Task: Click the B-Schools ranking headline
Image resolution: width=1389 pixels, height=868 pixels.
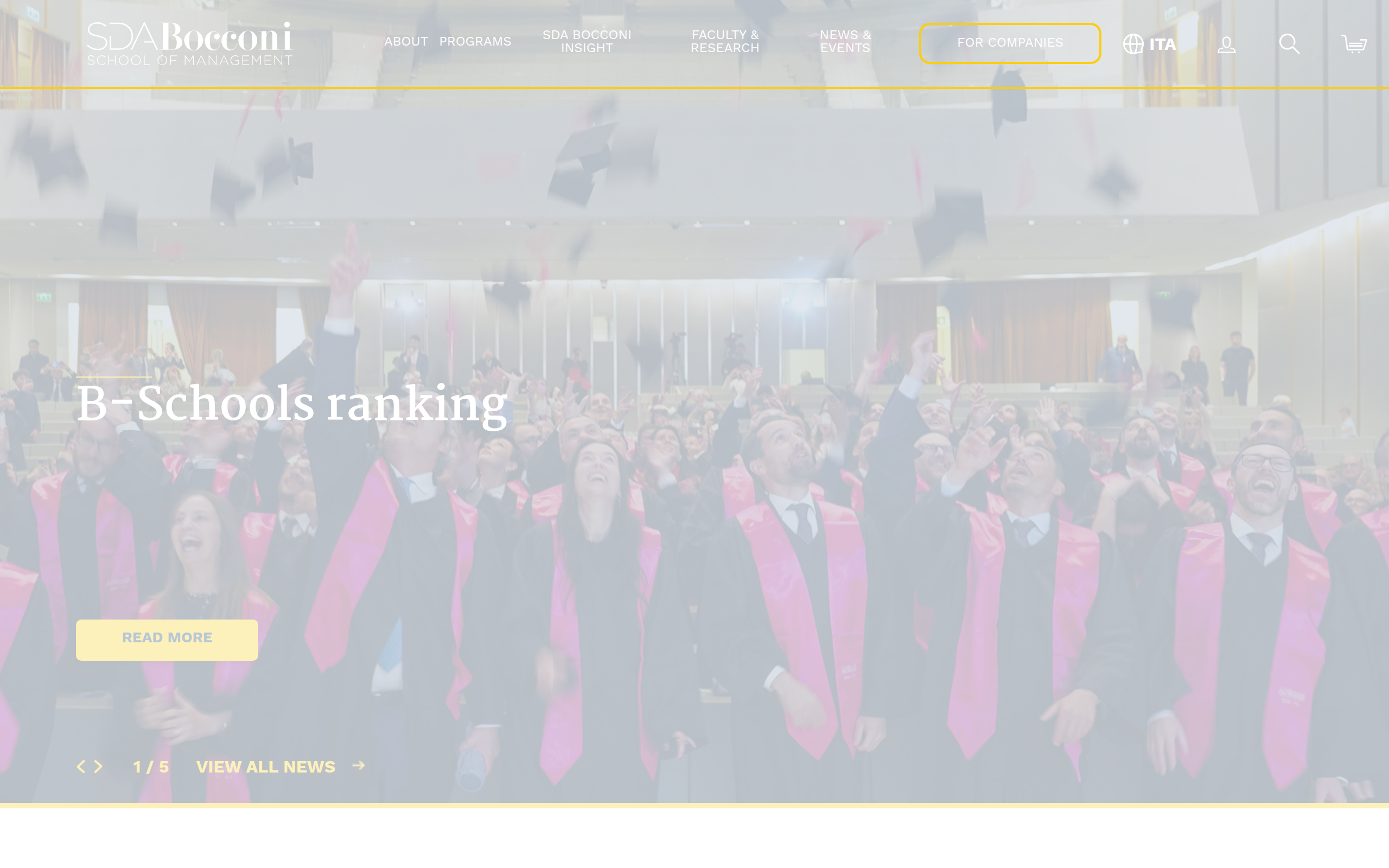Action: click(x=292, y=404)
